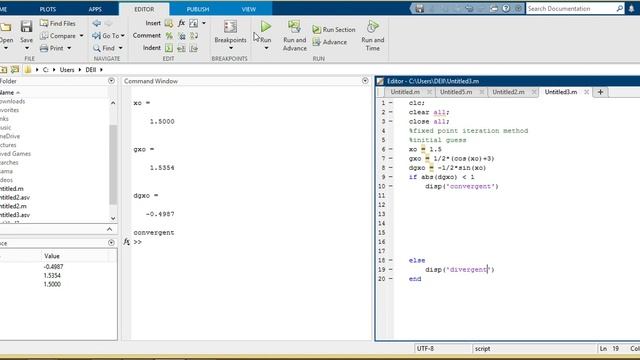Toggle breakpoint dash on editor line 9
Screen dimensions: 640x360
391,177
